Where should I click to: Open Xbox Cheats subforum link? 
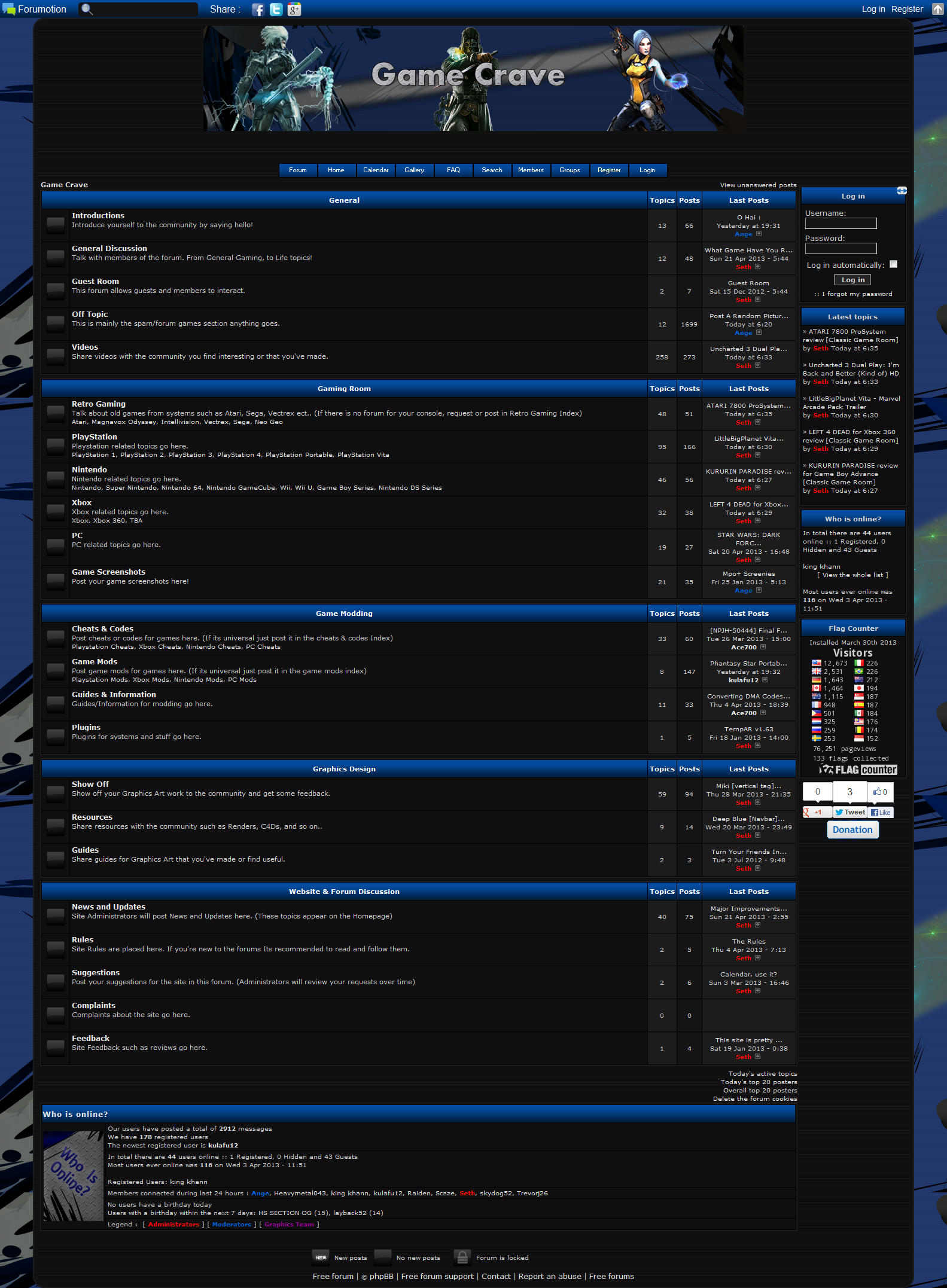point(160,647)
